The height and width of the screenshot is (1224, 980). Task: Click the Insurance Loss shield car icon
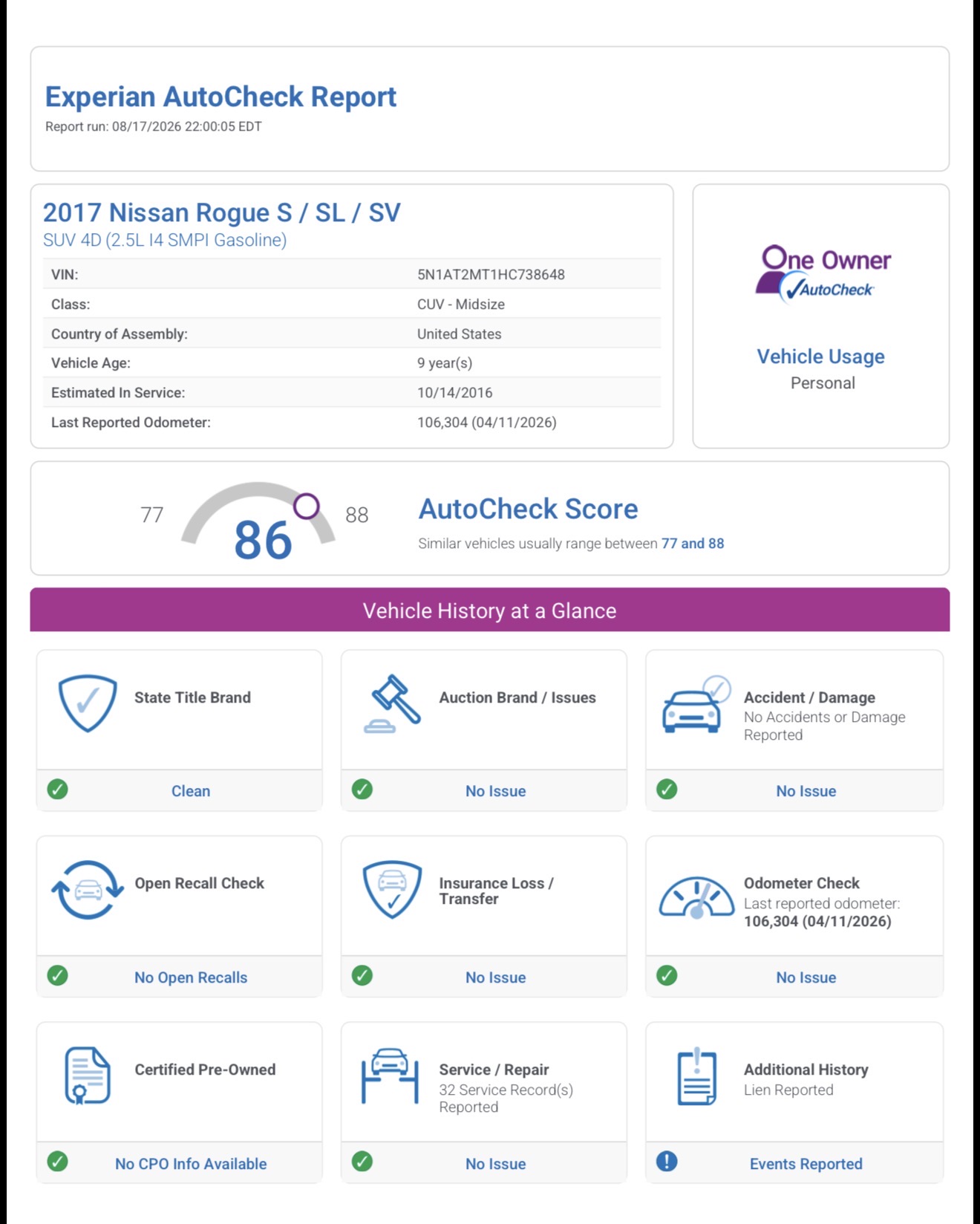click(392, 890)
